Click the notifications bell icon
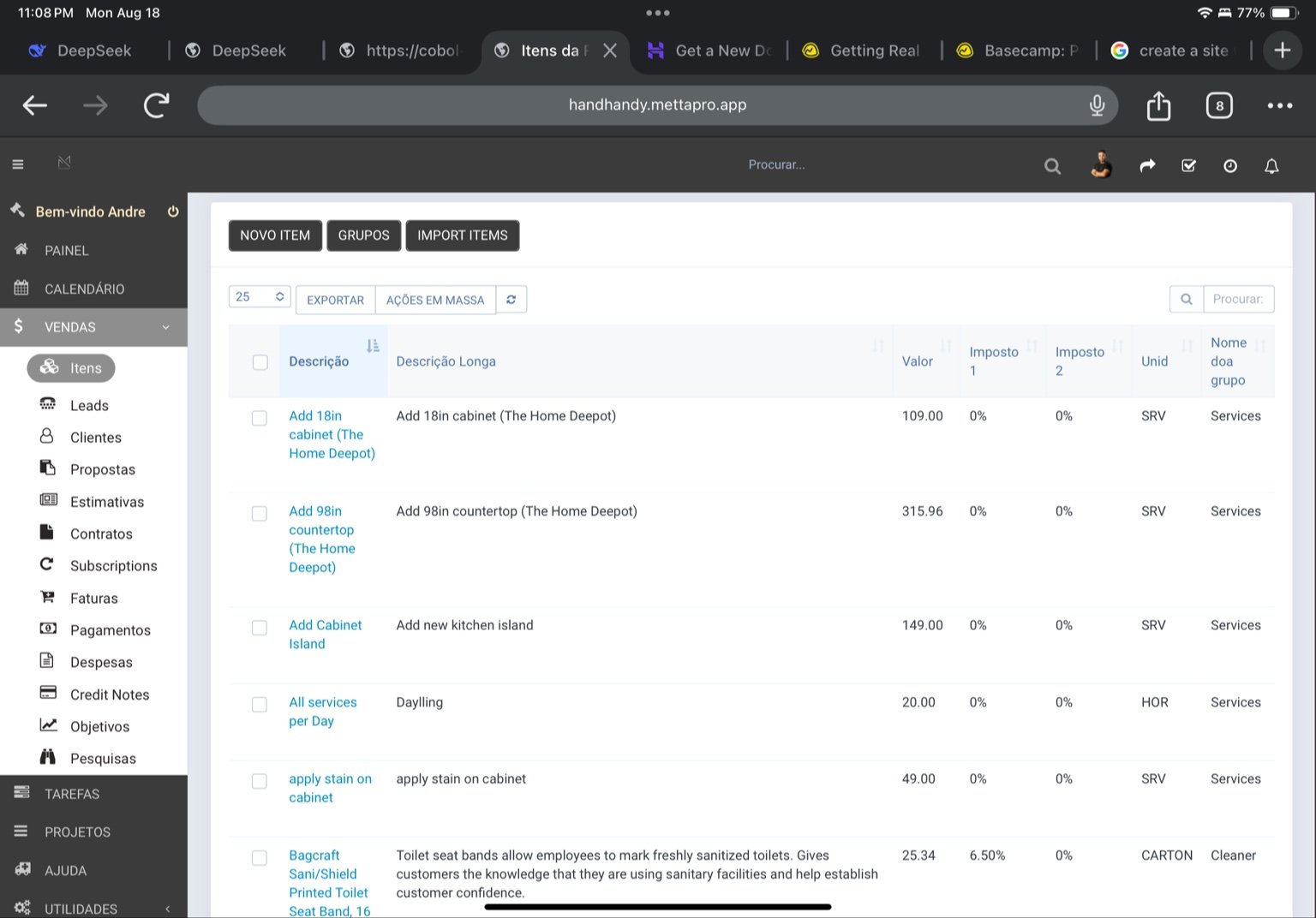Screen dimensions: 1316x918 pyautogui.click(x=1271, y=166)
